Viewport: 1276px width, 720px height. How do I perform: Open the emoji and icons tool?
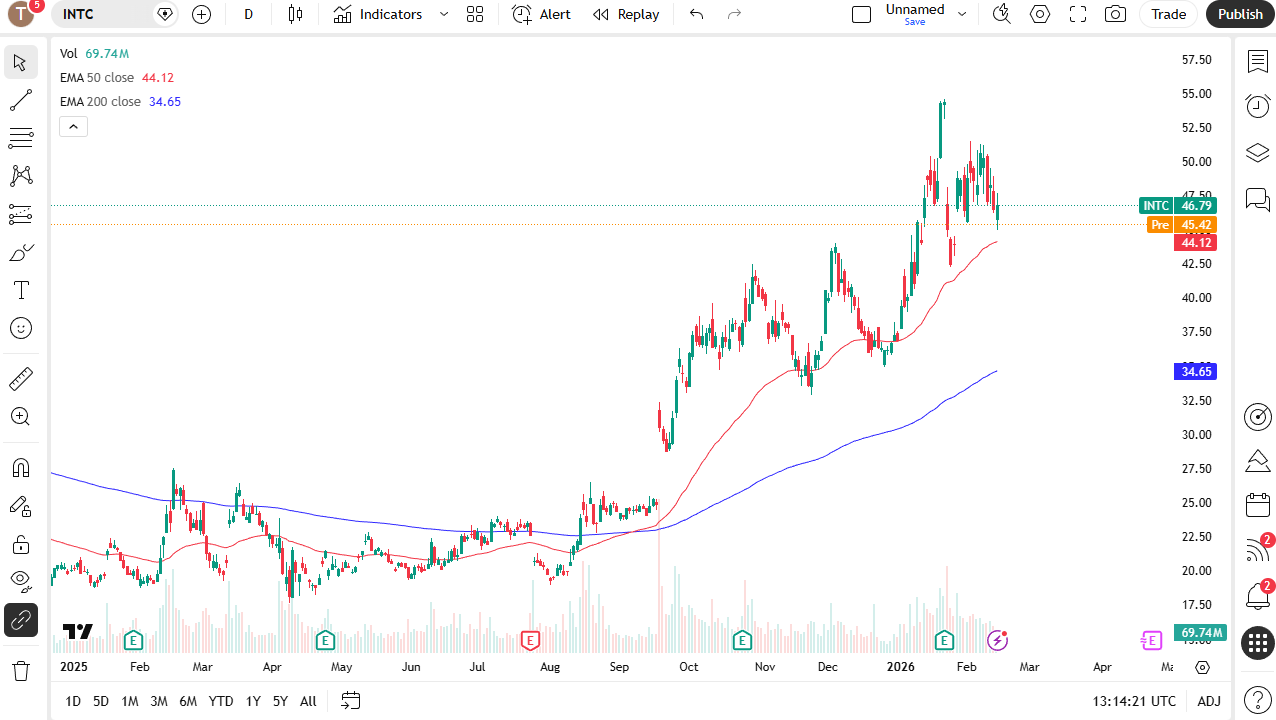[20, 328]
